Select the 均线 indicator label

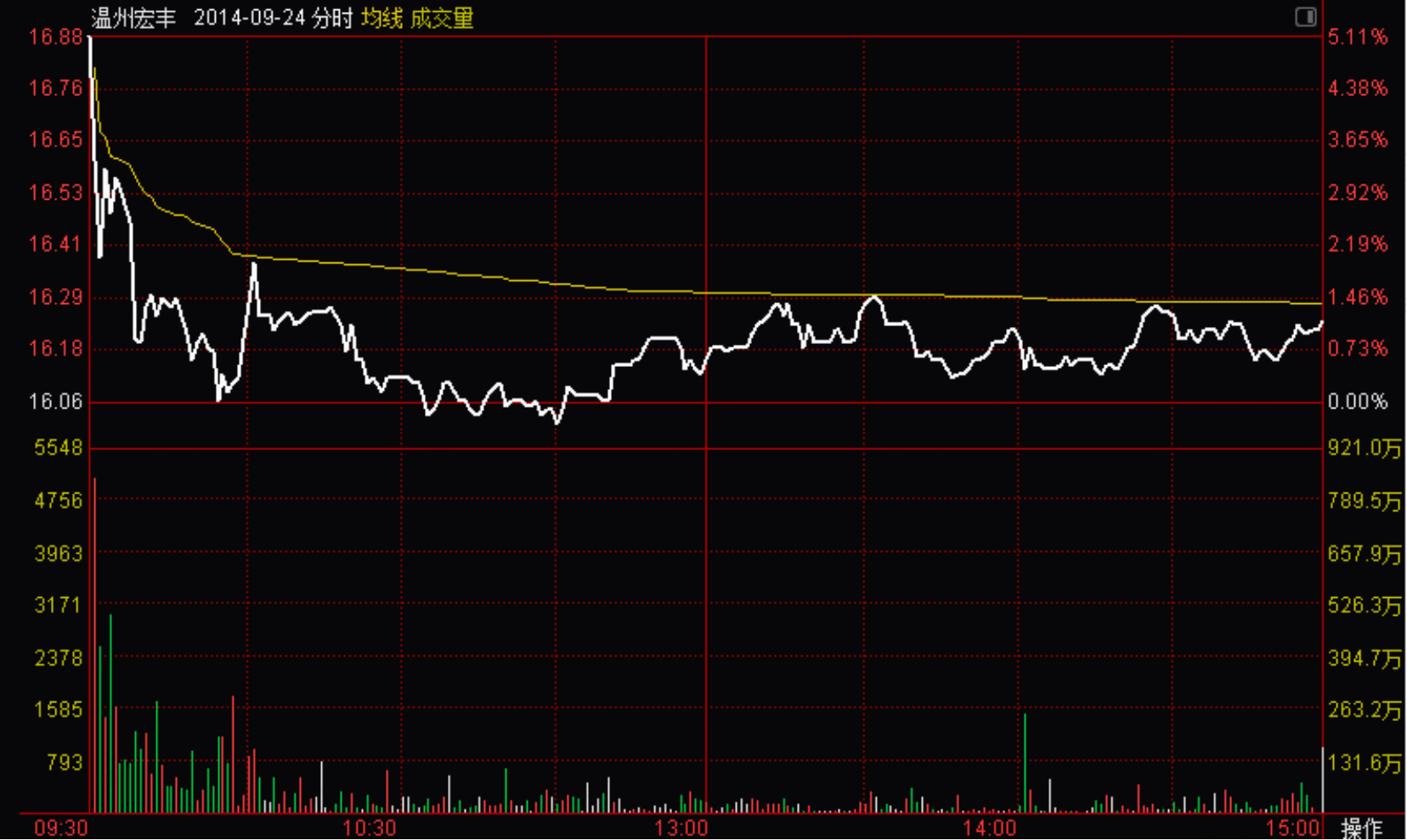(382, 18)
